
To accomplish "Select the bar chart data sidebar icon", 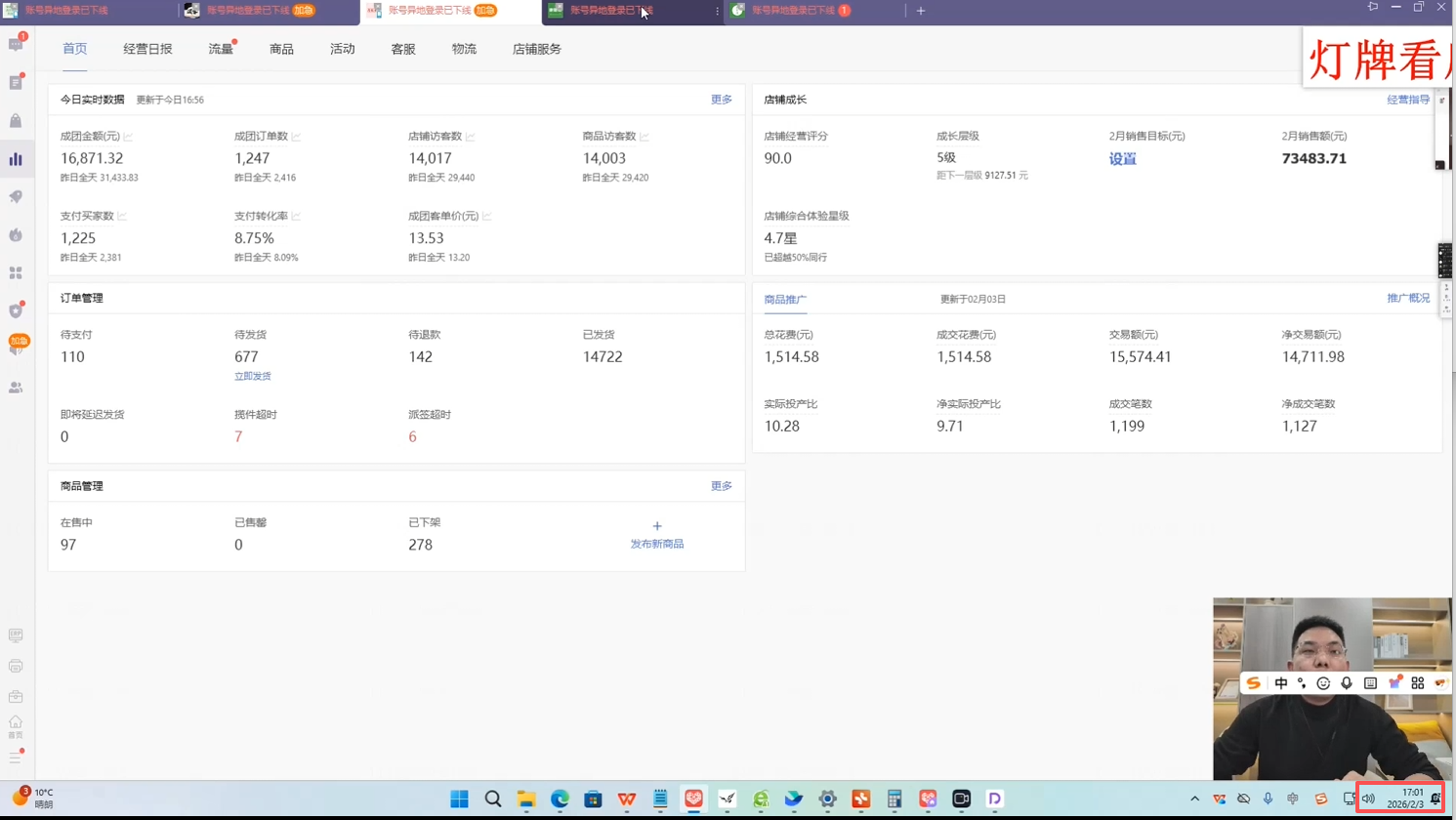I will point(16,159).
